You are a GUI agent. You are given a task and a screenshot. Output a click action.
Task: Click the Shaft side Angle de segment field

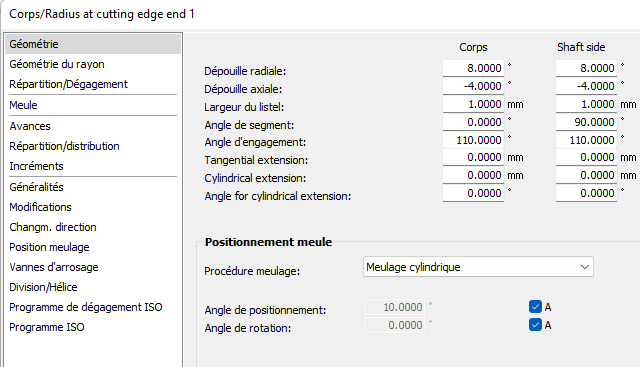(586, 122)
